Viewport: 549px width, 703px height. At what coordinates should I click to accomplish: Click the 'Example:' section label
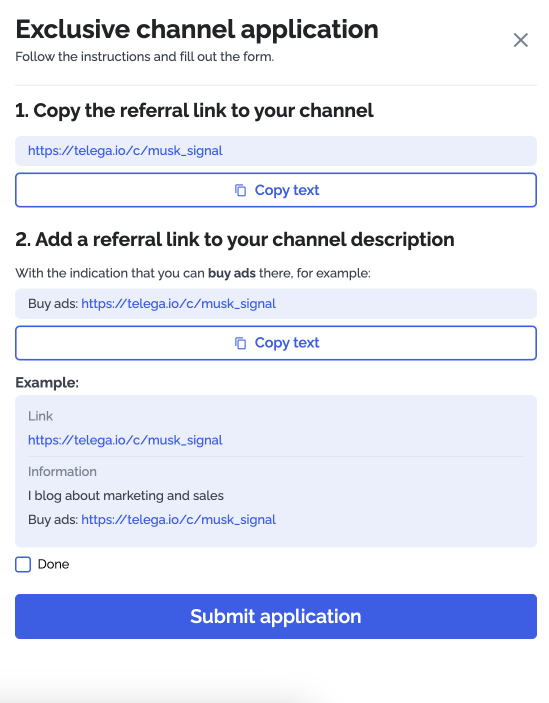[x=47, y=382]
